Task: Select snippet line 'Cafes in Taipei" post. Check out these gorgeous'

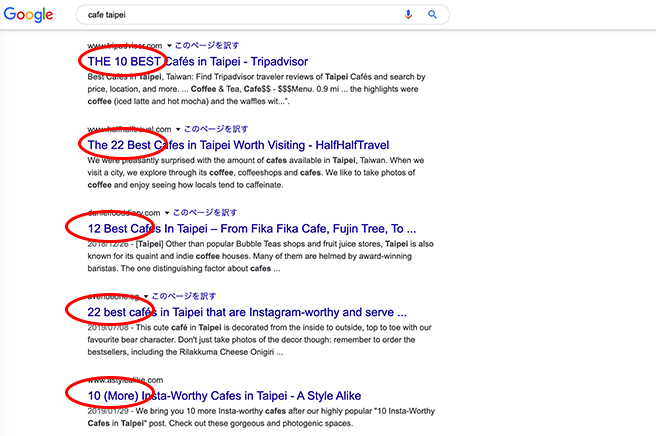Action: pos(220,423)
